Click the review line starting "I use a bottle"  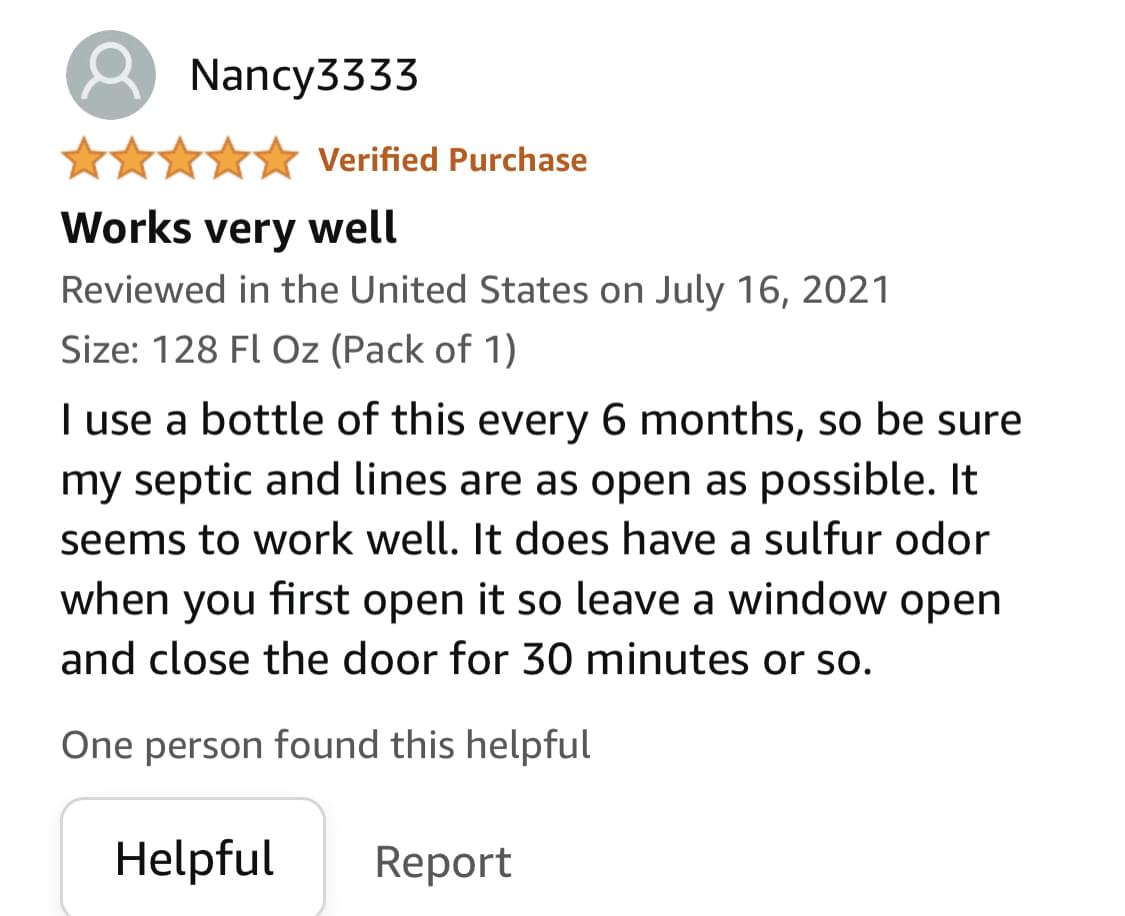click(x=540, y=421)
